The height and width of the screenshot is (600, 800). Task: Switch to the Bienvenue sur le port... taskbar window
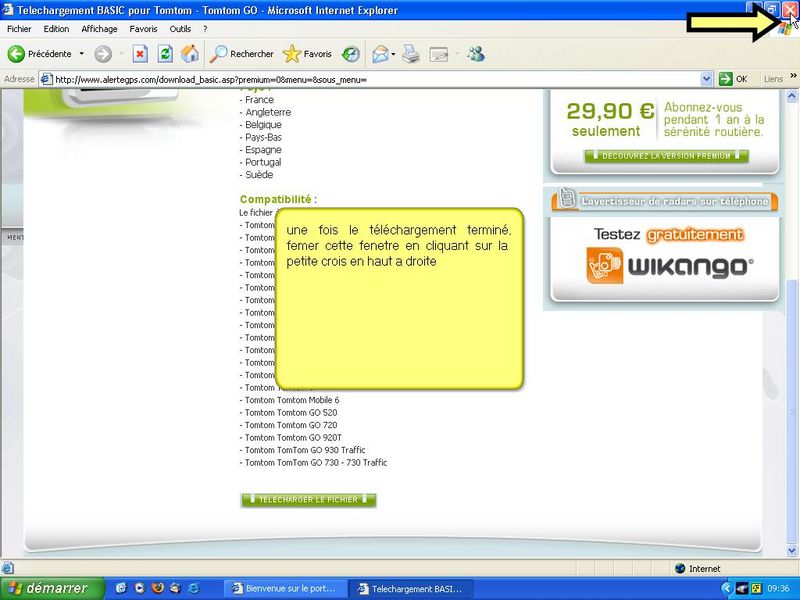(x=285, y=589)
